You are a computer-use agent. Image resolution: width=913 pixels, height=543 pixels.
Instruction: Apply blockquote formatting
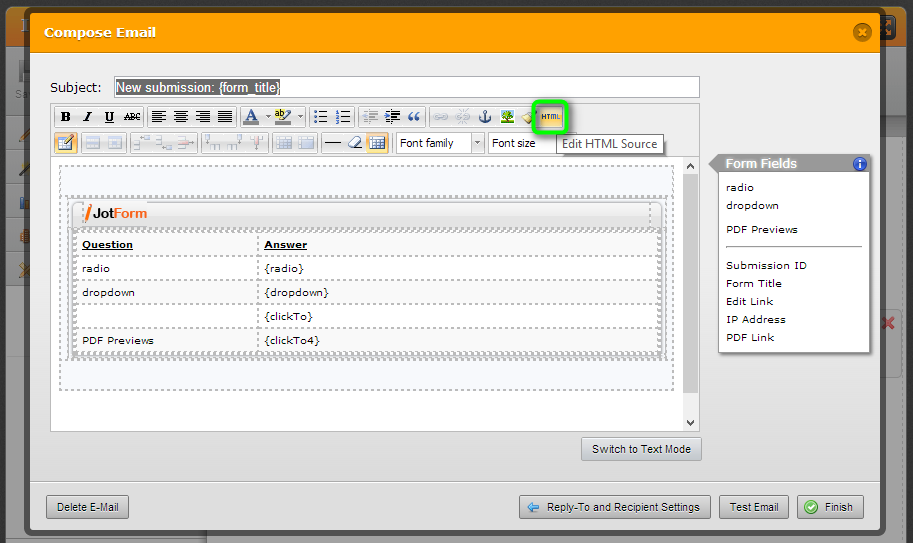414,117
